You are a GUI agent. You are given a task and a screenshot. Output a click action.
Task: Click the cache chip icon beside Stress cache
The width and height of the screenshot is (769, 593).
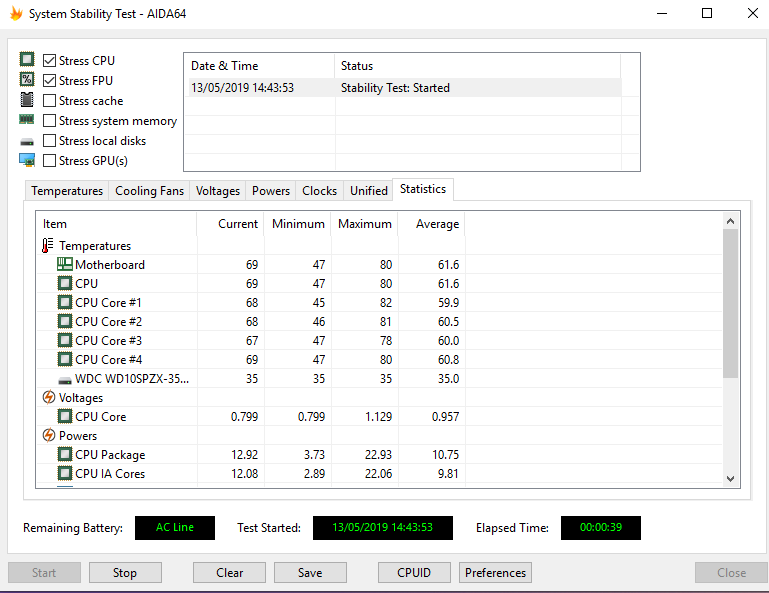(x=27, y=100)
